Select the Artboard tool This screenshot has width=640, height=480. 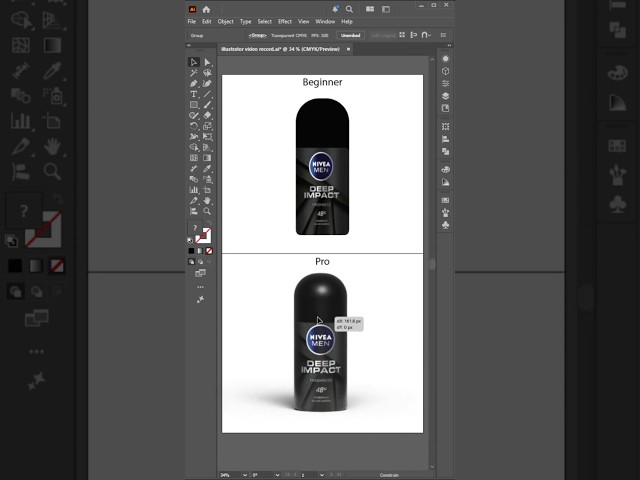point(207,190)
